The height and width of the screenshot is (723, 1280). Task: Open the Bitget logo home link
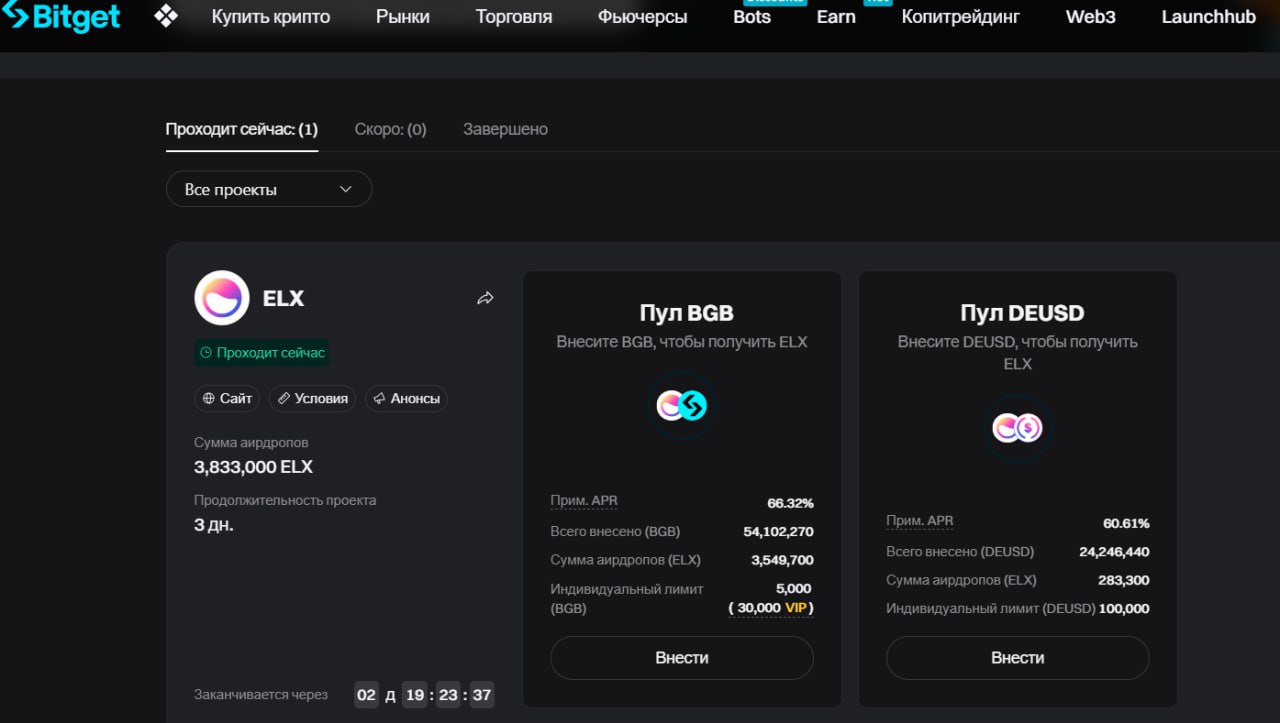coord(61,17)
